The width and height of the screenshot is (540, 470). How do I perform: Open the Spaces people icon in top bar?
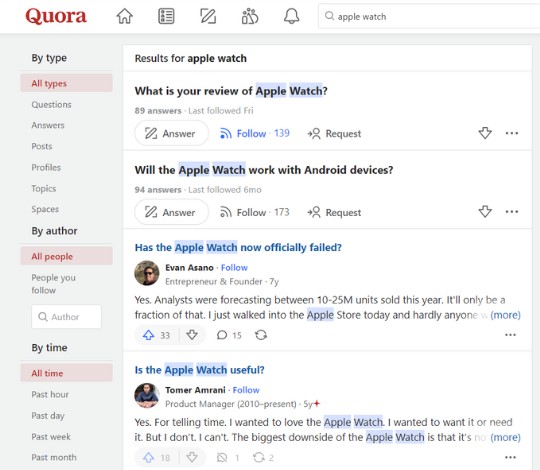click(x=250, y=16)
